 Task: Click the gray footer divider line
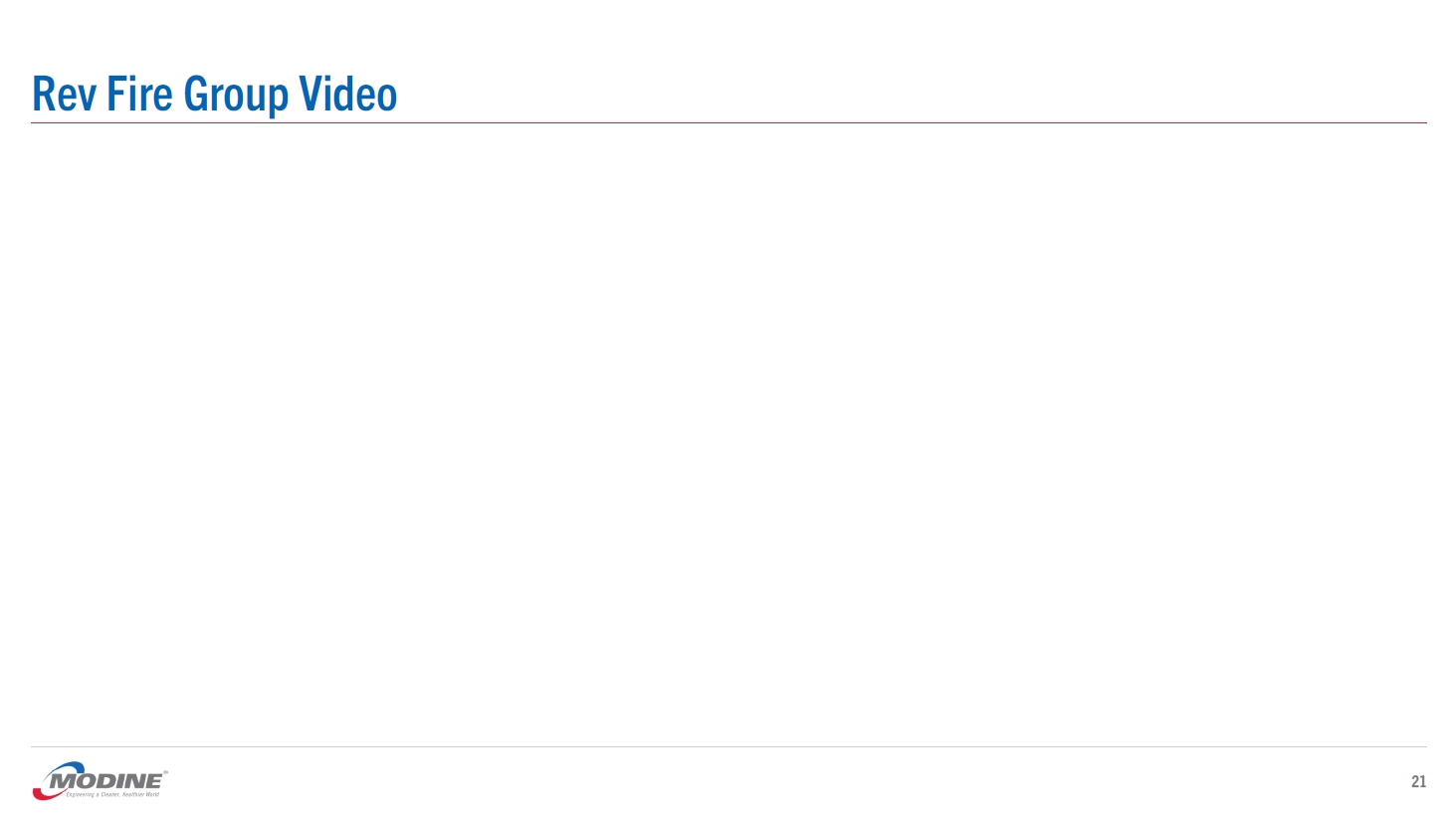coord(728,746)
